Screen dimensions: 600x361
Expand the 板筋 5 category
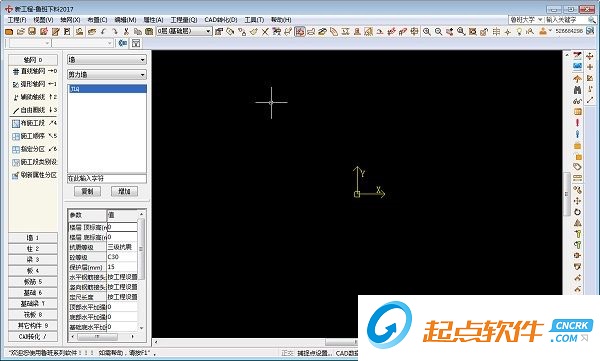tap(33, 282)
